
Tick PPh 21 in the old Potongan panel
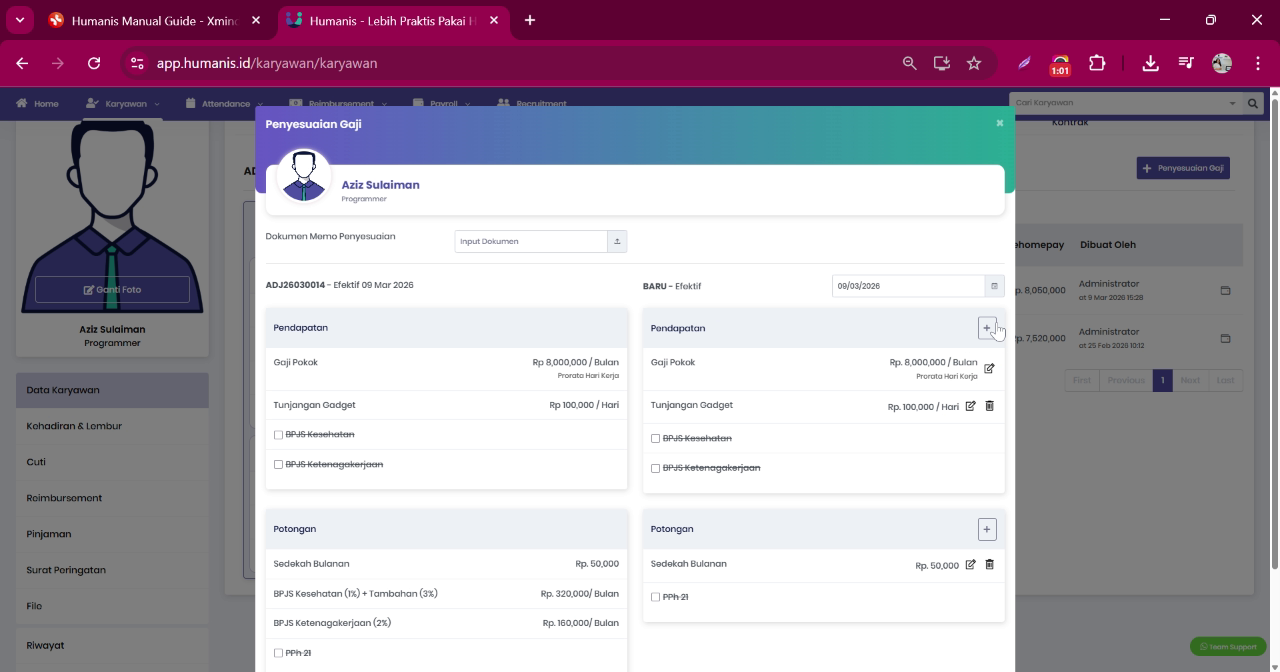(278, 653)
